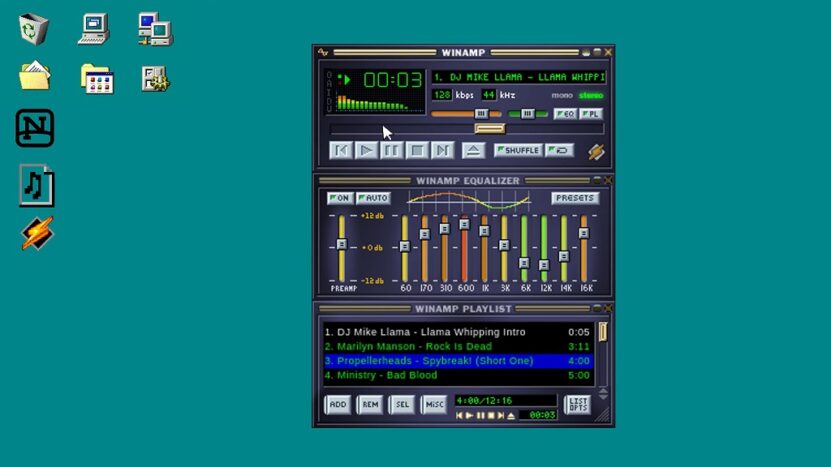Click the 12K band slider handle
831x467 pixels.
[544, 265]
